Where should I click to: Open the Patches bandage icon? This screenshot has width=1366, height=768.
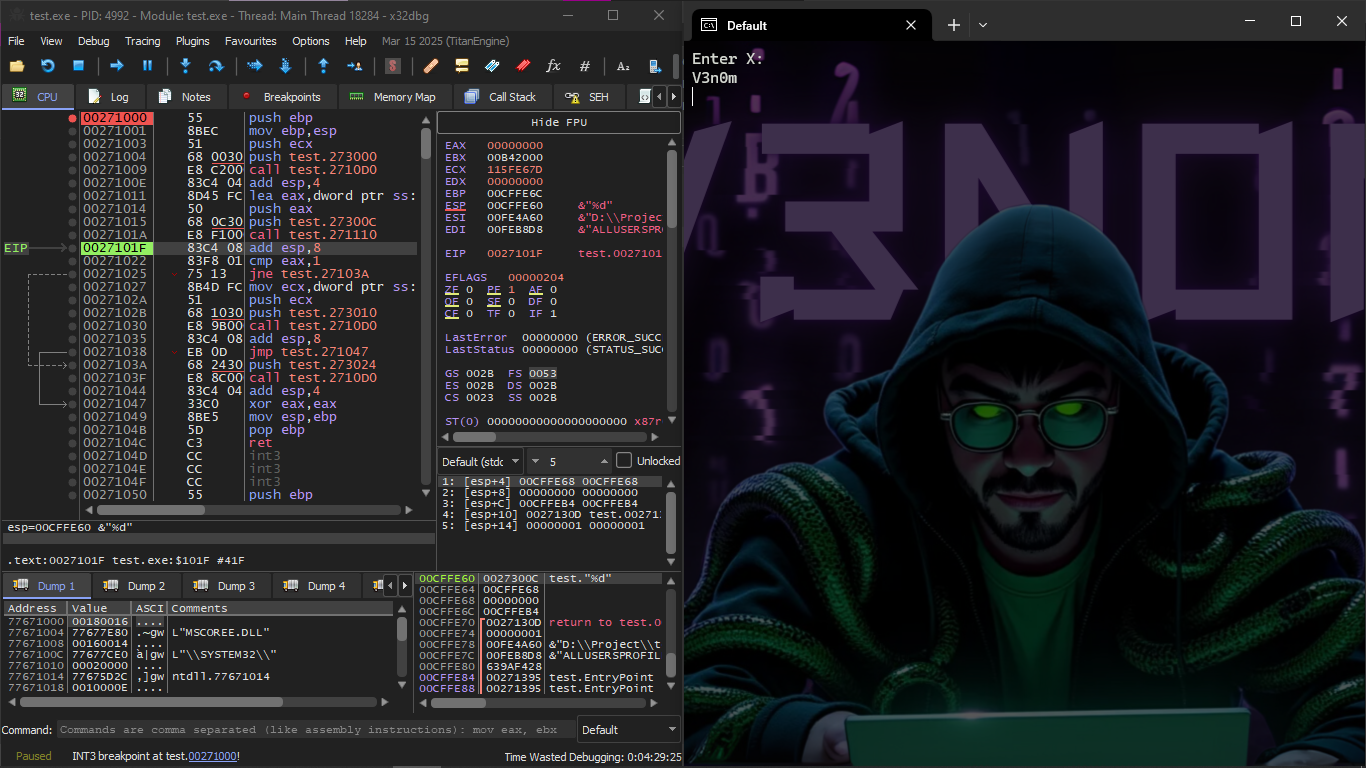point(431,66)
